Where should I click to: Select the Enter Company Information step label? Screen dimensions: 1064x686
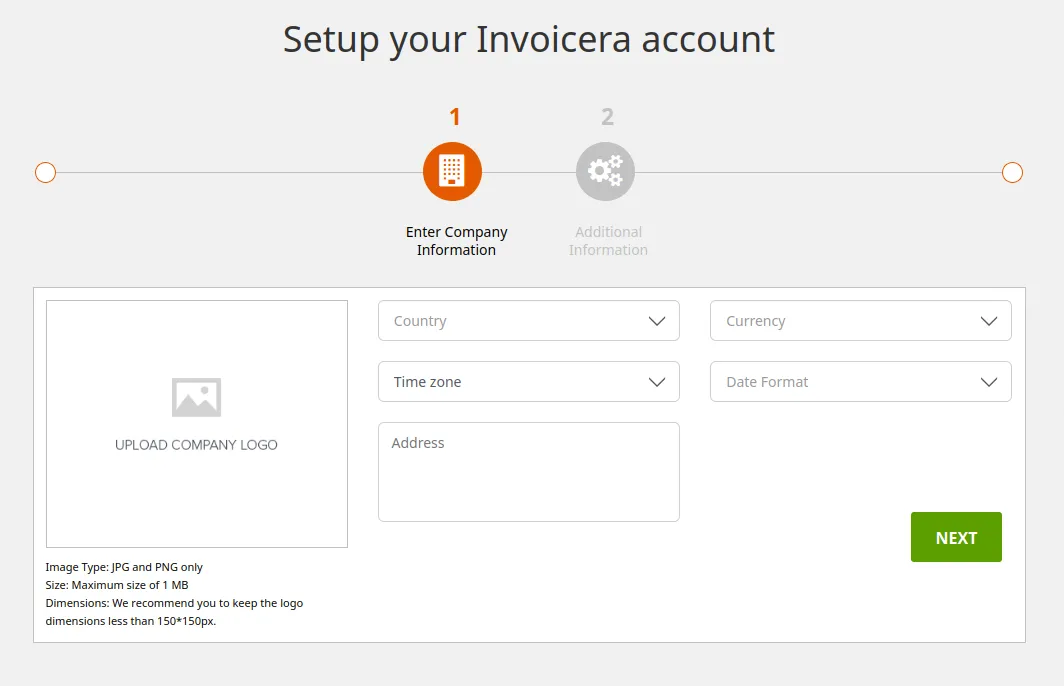click(456, 241)
